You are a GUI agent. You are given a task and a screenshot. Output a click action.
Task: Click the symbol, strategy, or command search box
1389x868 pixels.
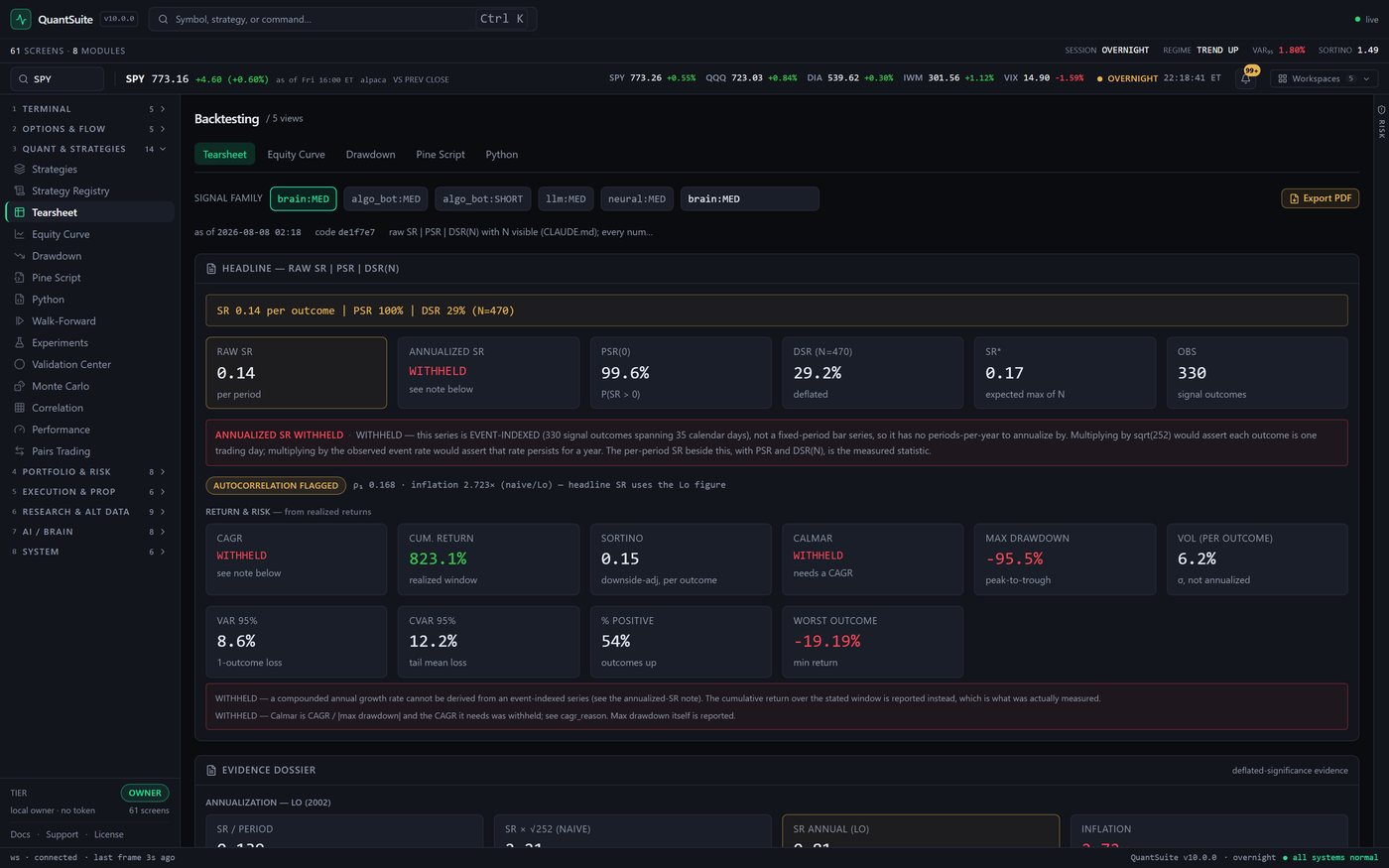click(342, 19)
